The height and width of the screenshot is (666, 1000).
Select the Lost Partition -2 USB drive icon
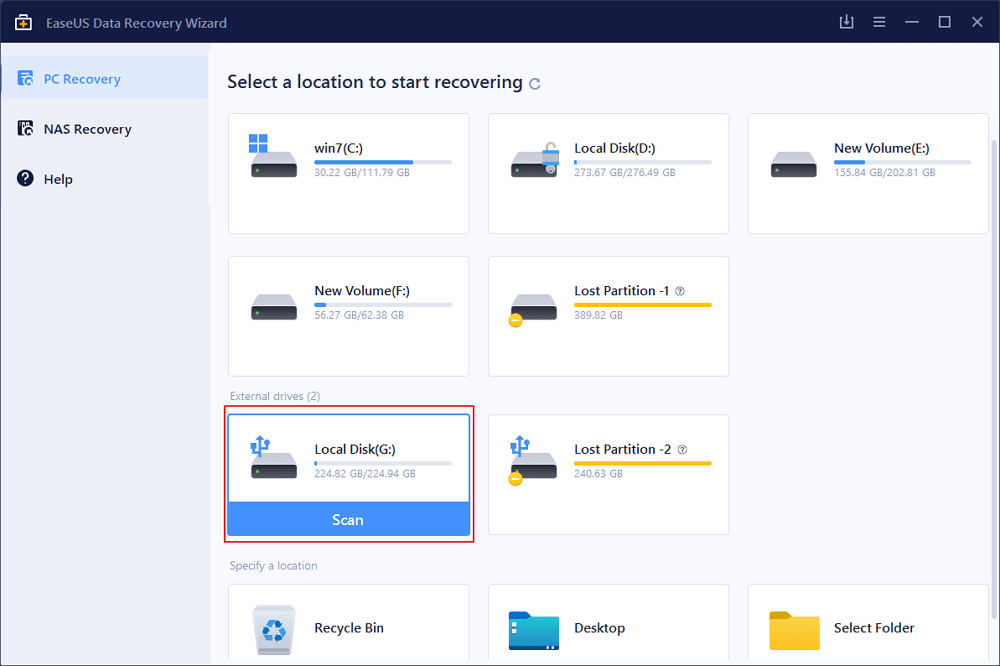(x=533, y=461)
